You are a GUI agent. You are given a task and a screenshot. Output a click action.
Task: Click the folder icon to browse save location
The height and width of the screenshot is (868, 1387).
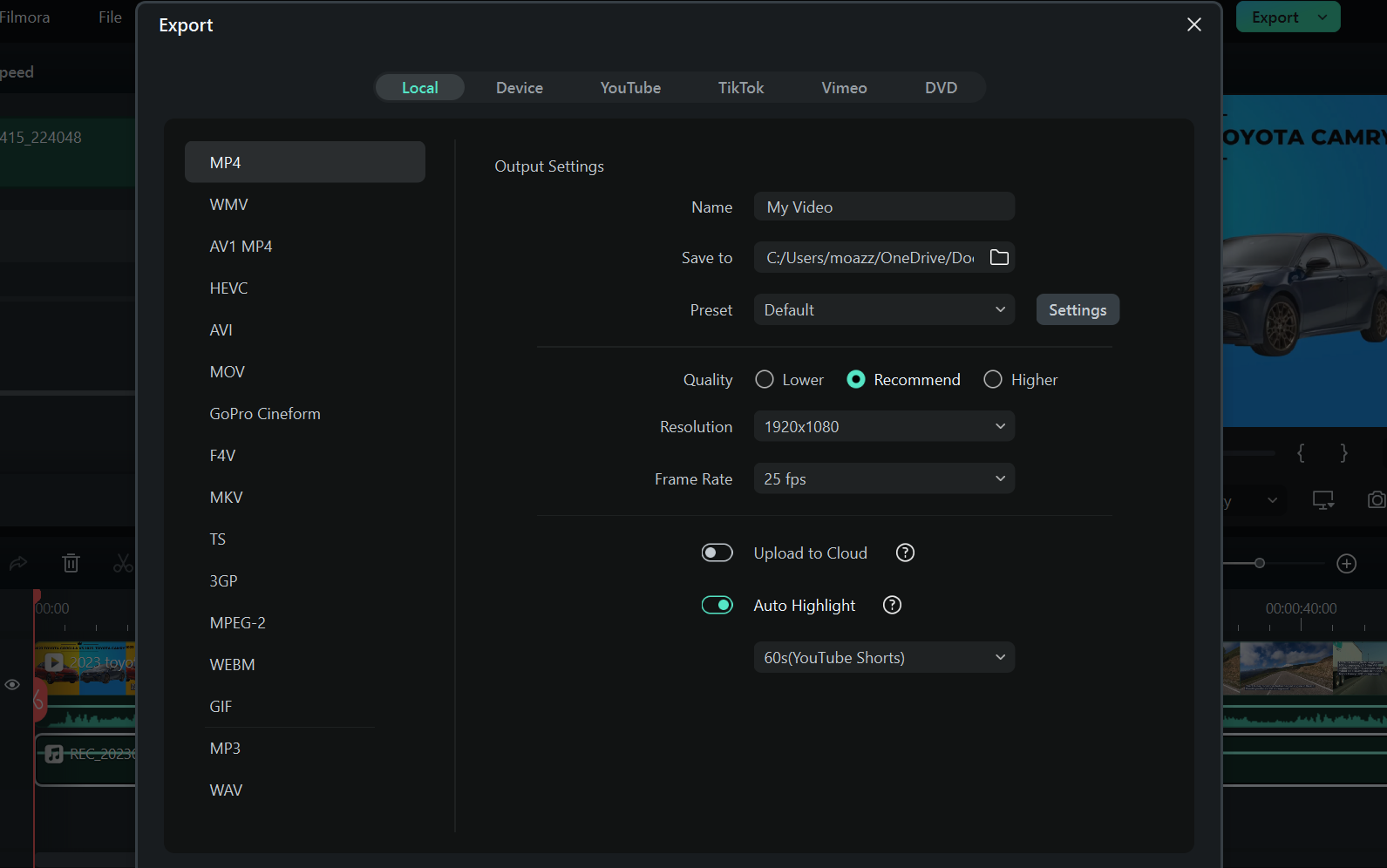(999, 257)
